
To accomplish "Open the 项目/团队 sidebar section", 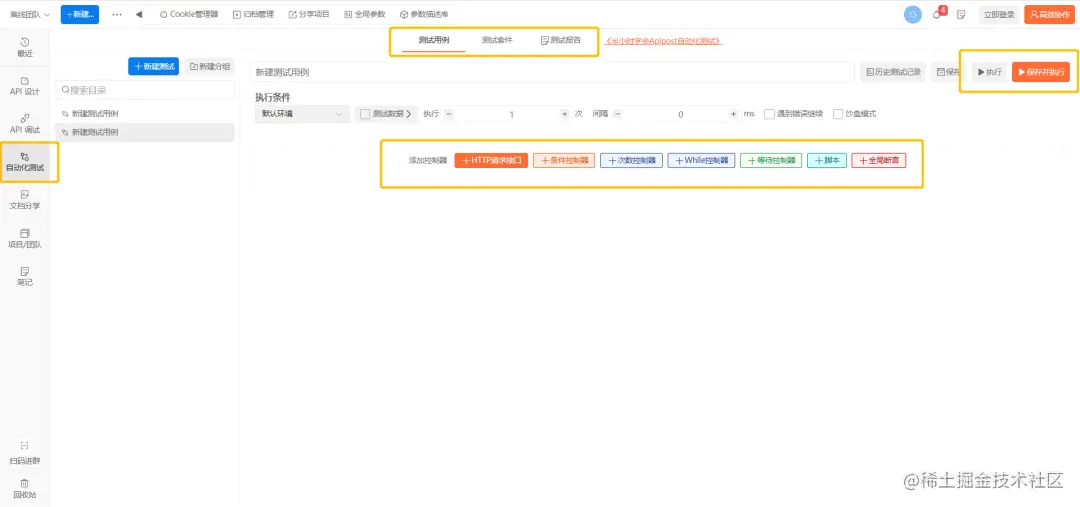I will point(25,238).
